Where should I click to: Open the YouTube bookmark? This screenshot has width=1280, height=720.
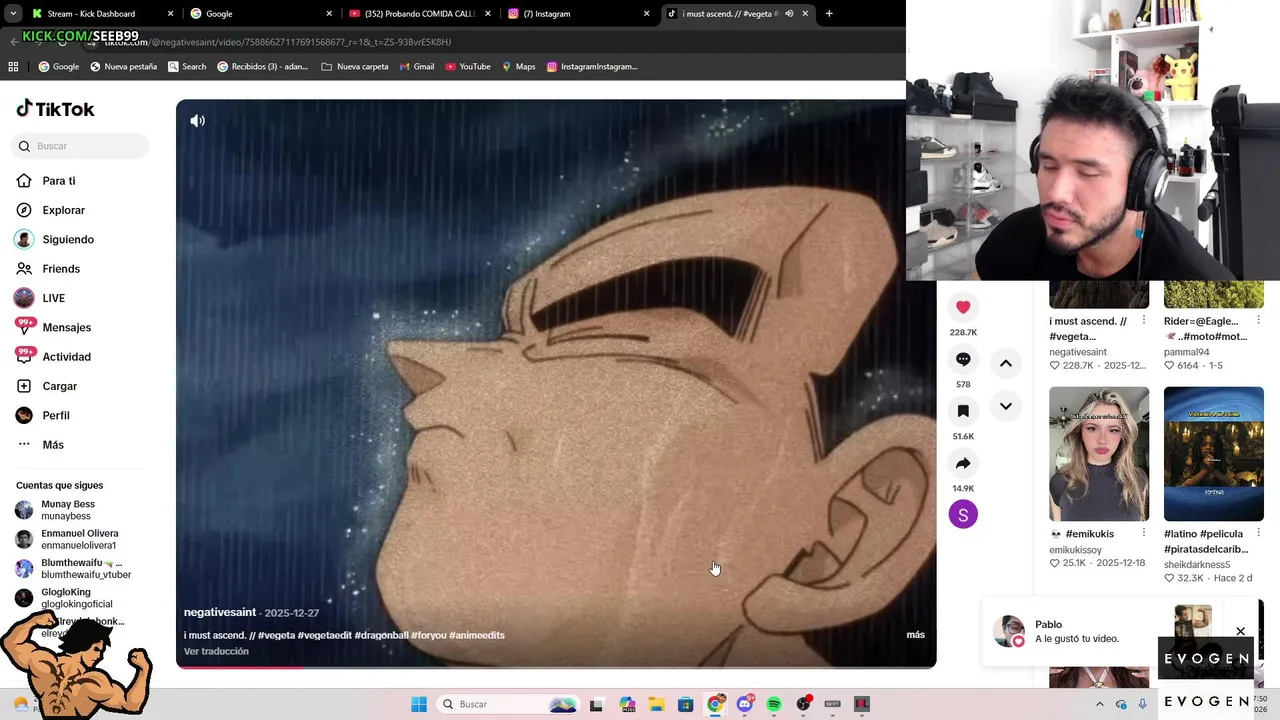coord(468,67)
